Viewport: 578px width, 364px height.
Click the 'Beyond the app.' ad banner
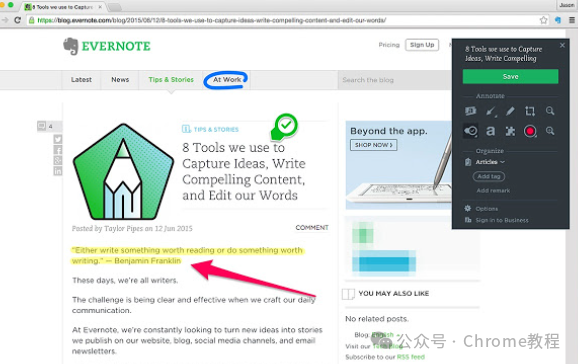pos(398,165)
